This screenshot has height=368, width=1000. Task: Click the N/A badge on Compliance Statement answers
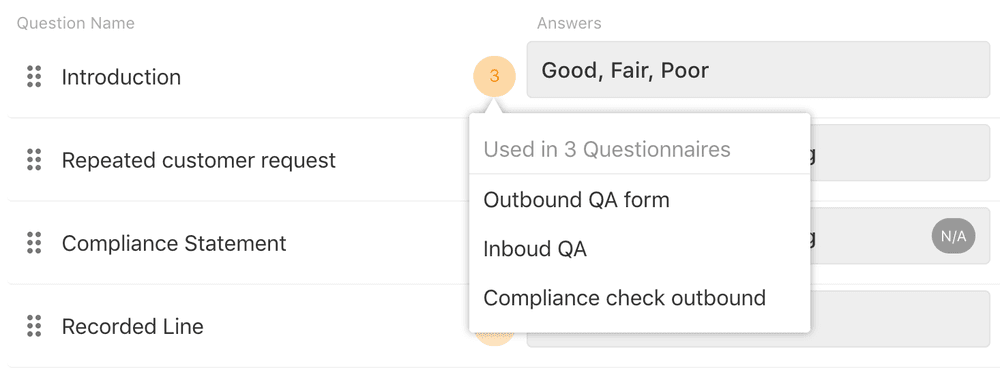[953, 237]
